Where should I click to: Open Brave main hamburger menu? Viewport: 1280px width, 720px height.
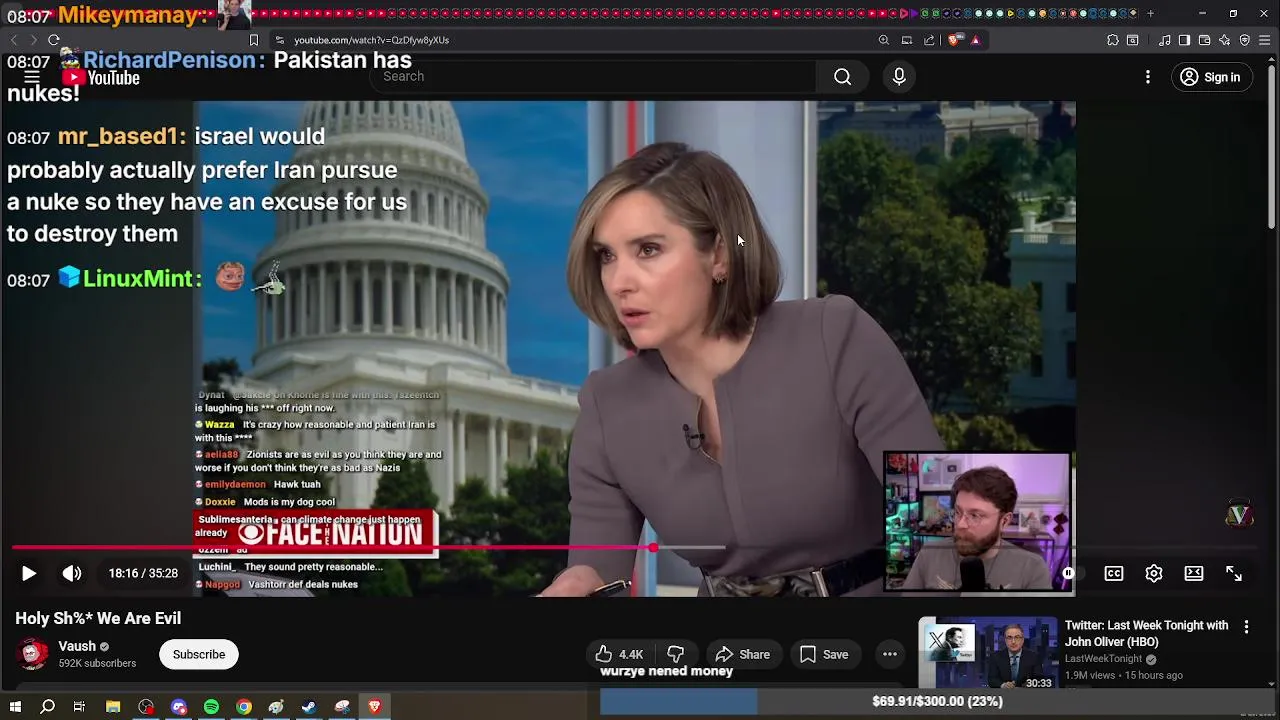click(1265, 40)
